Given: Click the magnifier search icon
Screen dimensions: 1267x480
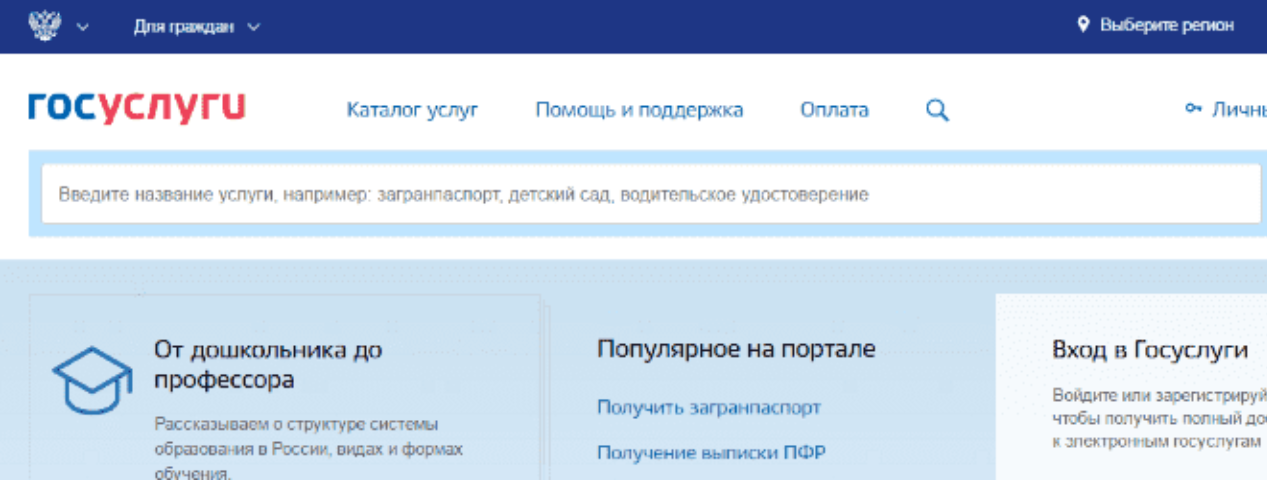Looking at the screenshot, I should pos(937,110).
